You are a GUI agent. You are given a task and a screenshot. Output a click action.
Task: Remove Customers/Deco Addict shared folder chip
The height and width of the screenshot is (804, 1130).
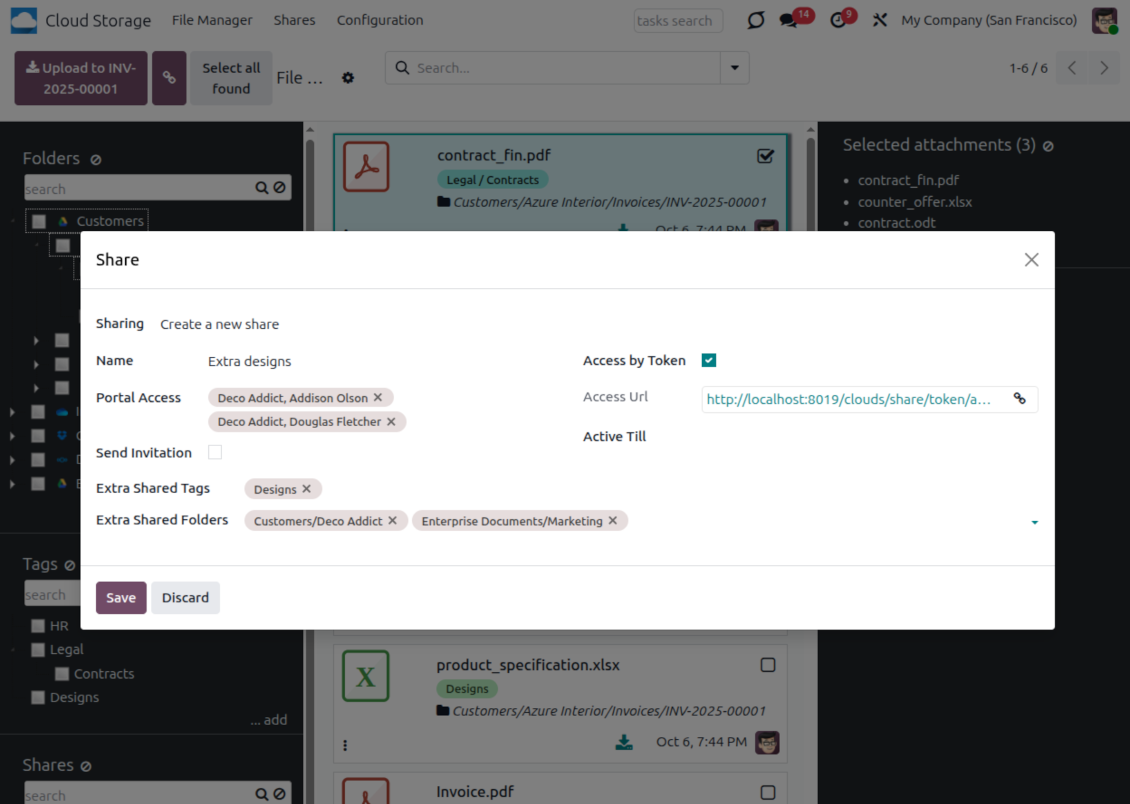click(393, 521)
